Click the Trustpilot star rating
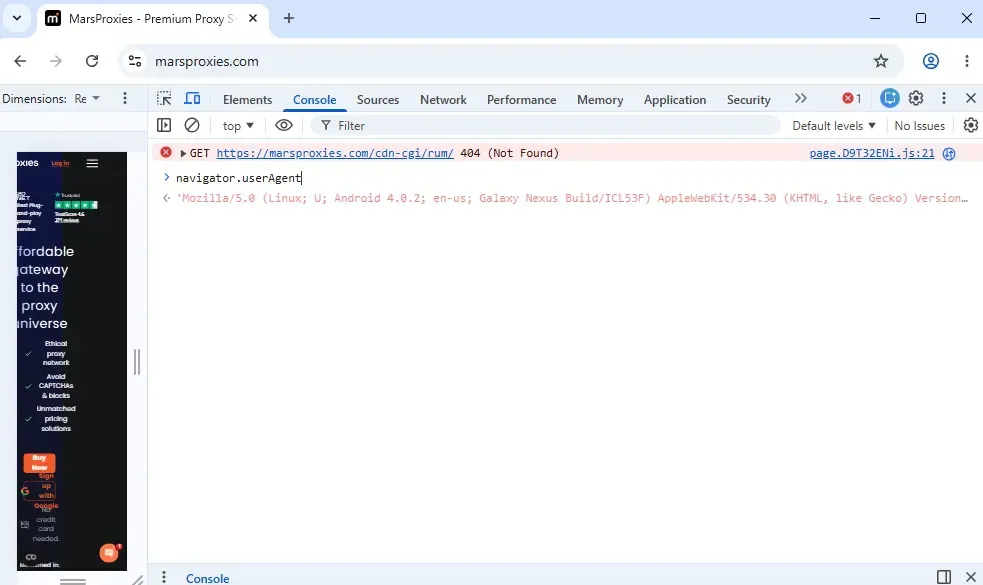The height and width of the screenshot is (585, 983). 76,205
